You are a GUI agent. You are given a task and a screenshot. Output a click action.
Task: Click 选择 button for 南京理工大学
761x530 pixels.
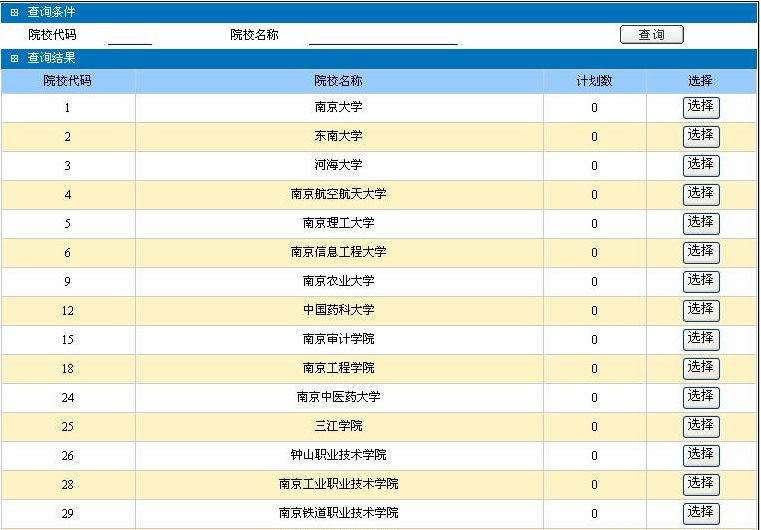click(x=701, y=224)
